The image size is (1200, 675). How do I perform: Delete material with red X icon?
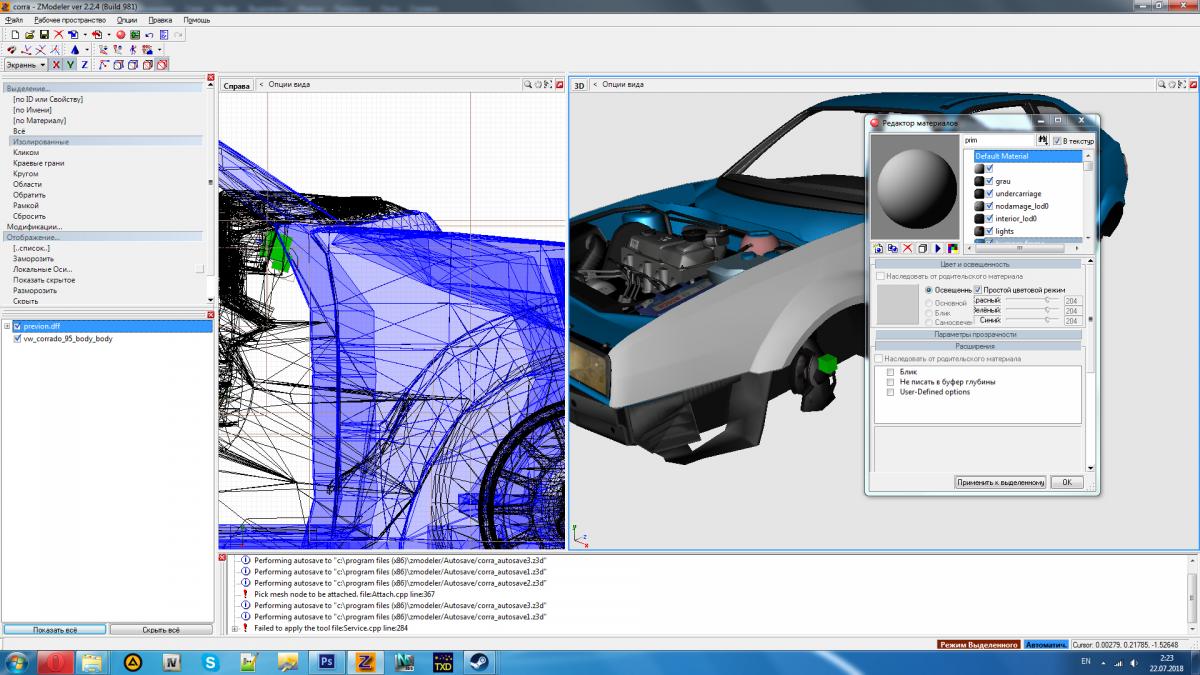point(908,248)
